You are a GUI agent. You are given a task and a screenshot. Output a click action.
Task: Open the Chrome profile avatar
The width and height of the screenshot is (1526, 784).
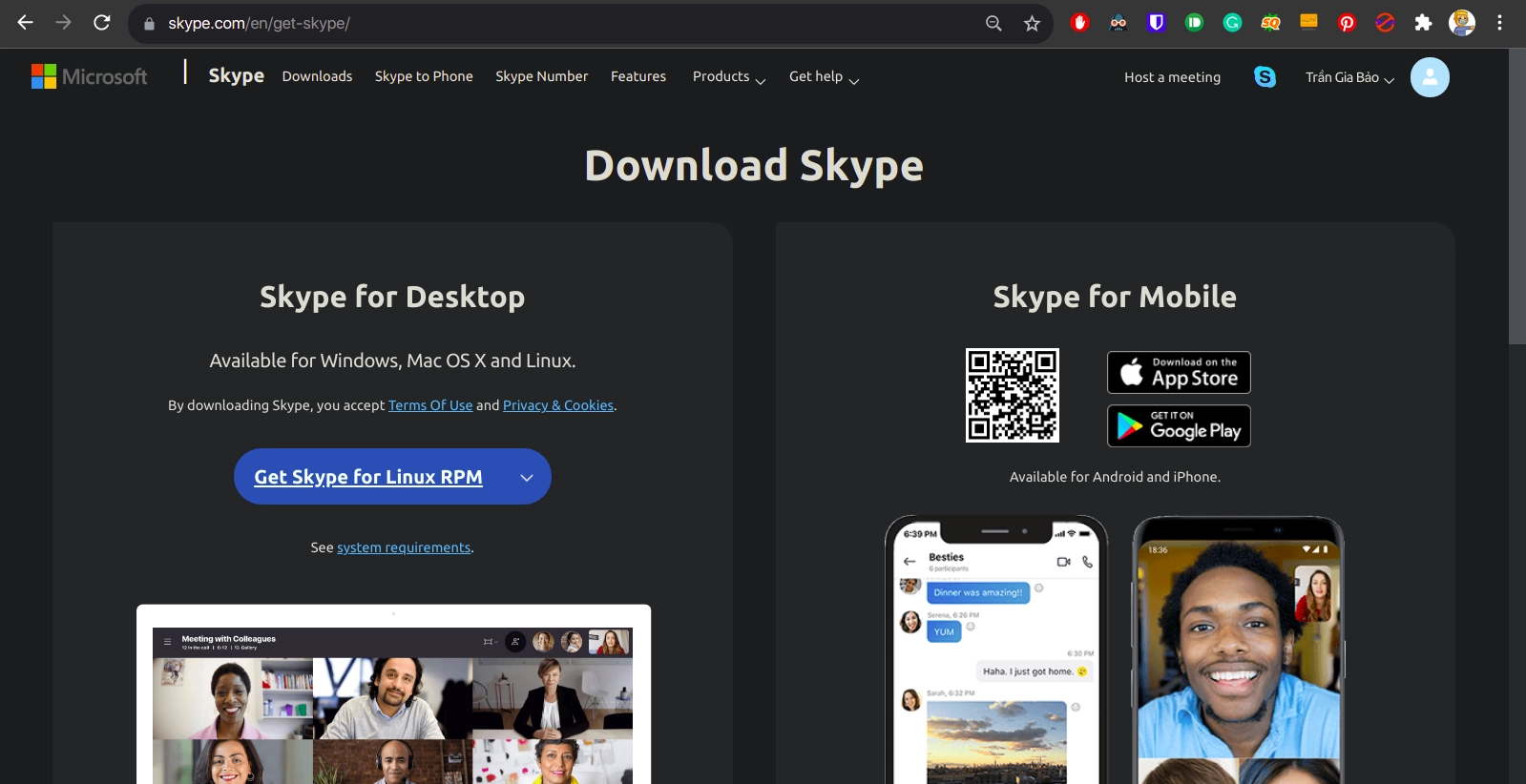point(1462,23)
